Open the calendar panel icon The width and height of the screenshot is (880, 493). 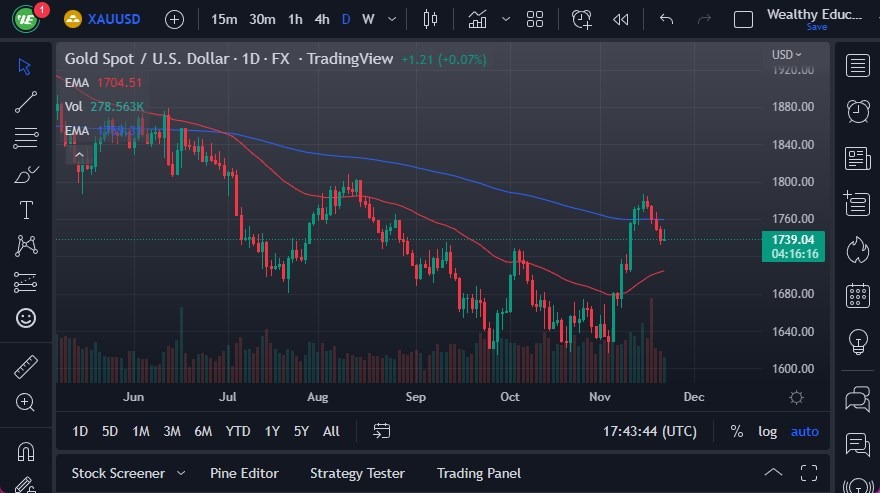click(857, 295)
